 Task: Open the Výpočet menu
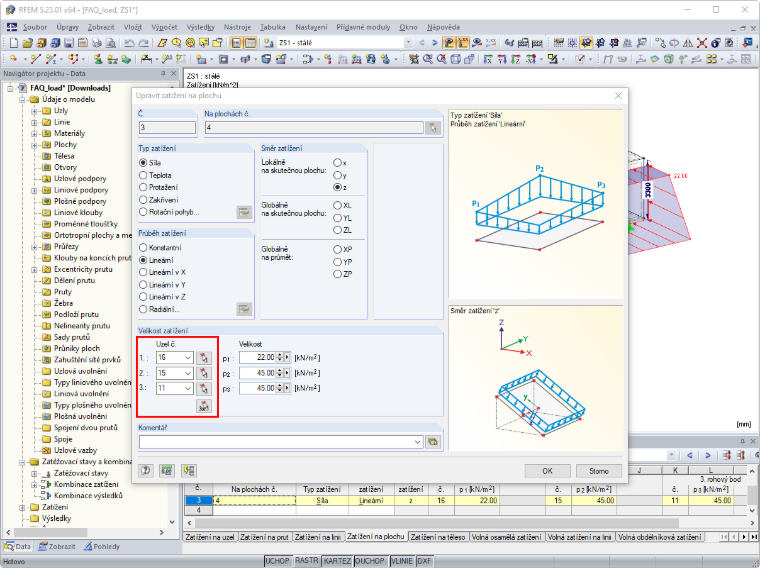pyautogui.click(x=164, y=27)
